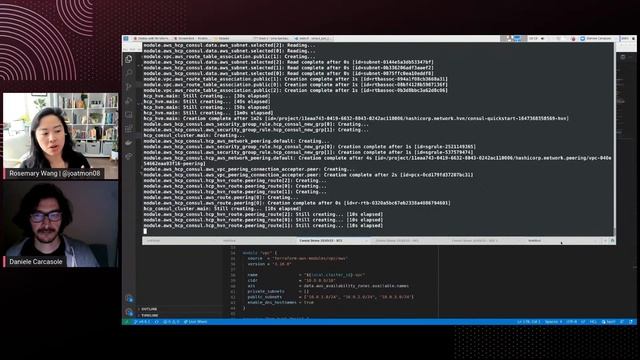
Task: Click the terminal vertical scrollbar
Action: pyautogui.click(x=614, y=139)
